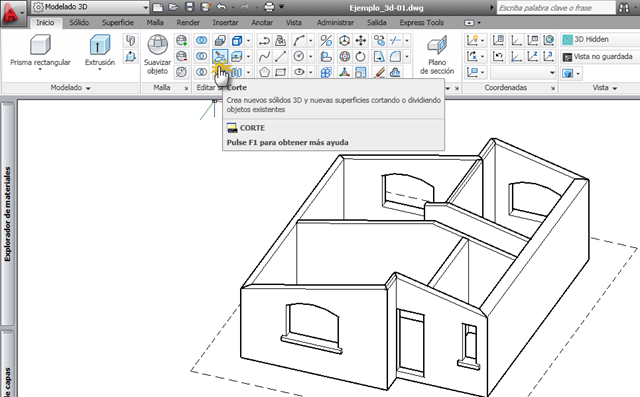This screenshot has width=640, height=397.
Task: Click the Plano de sección button
Action: pyautogui.click(x=437, y=55)
